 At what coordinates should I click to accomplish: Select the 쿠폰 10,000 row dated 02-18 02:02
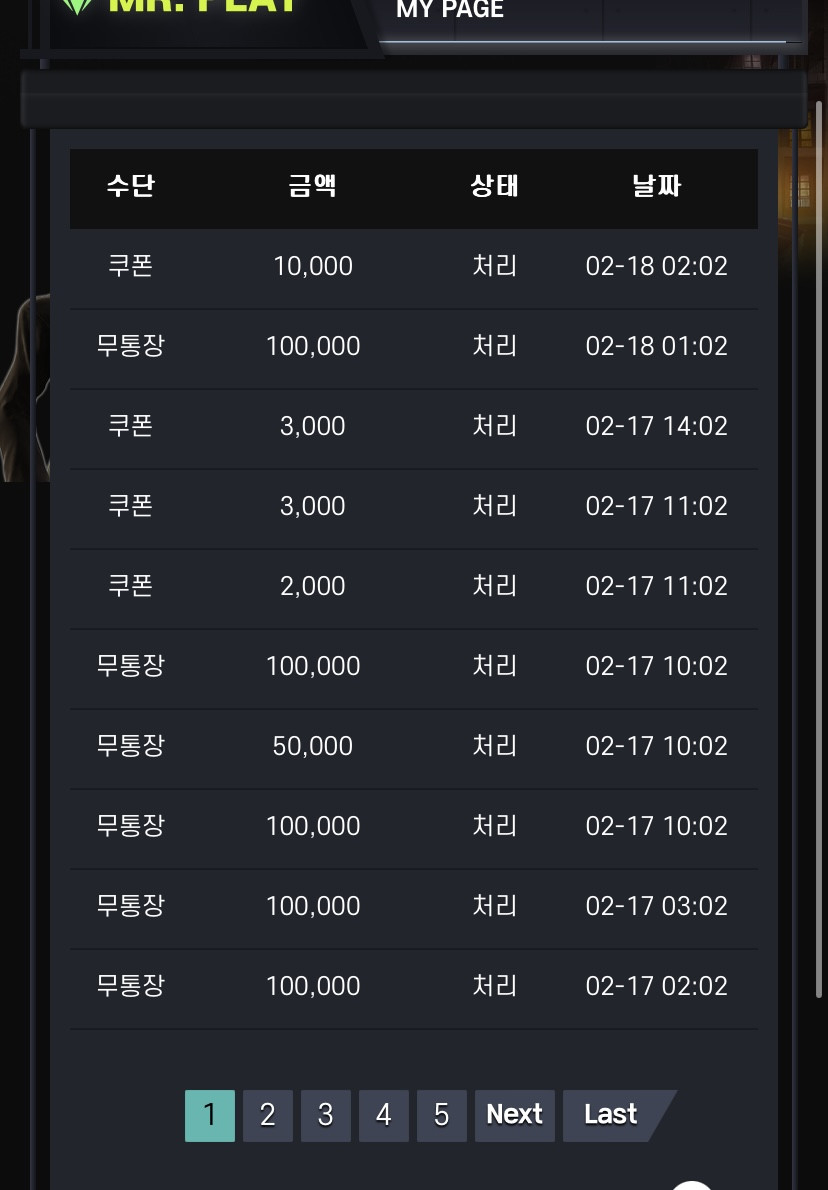coord(414,266)
